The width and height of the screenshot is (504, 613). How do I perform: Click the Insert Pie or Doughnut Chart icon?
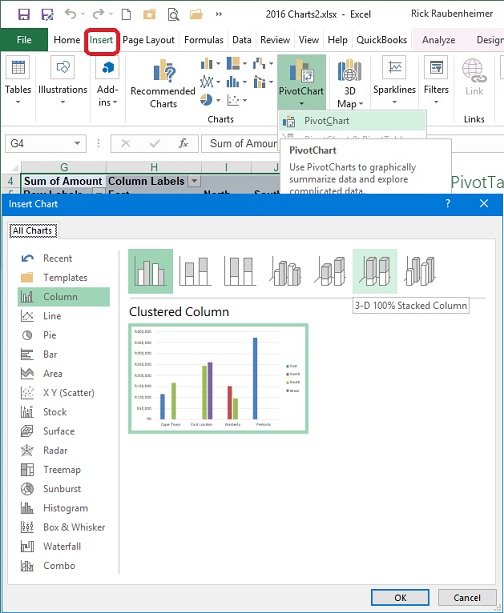[206, 100]
